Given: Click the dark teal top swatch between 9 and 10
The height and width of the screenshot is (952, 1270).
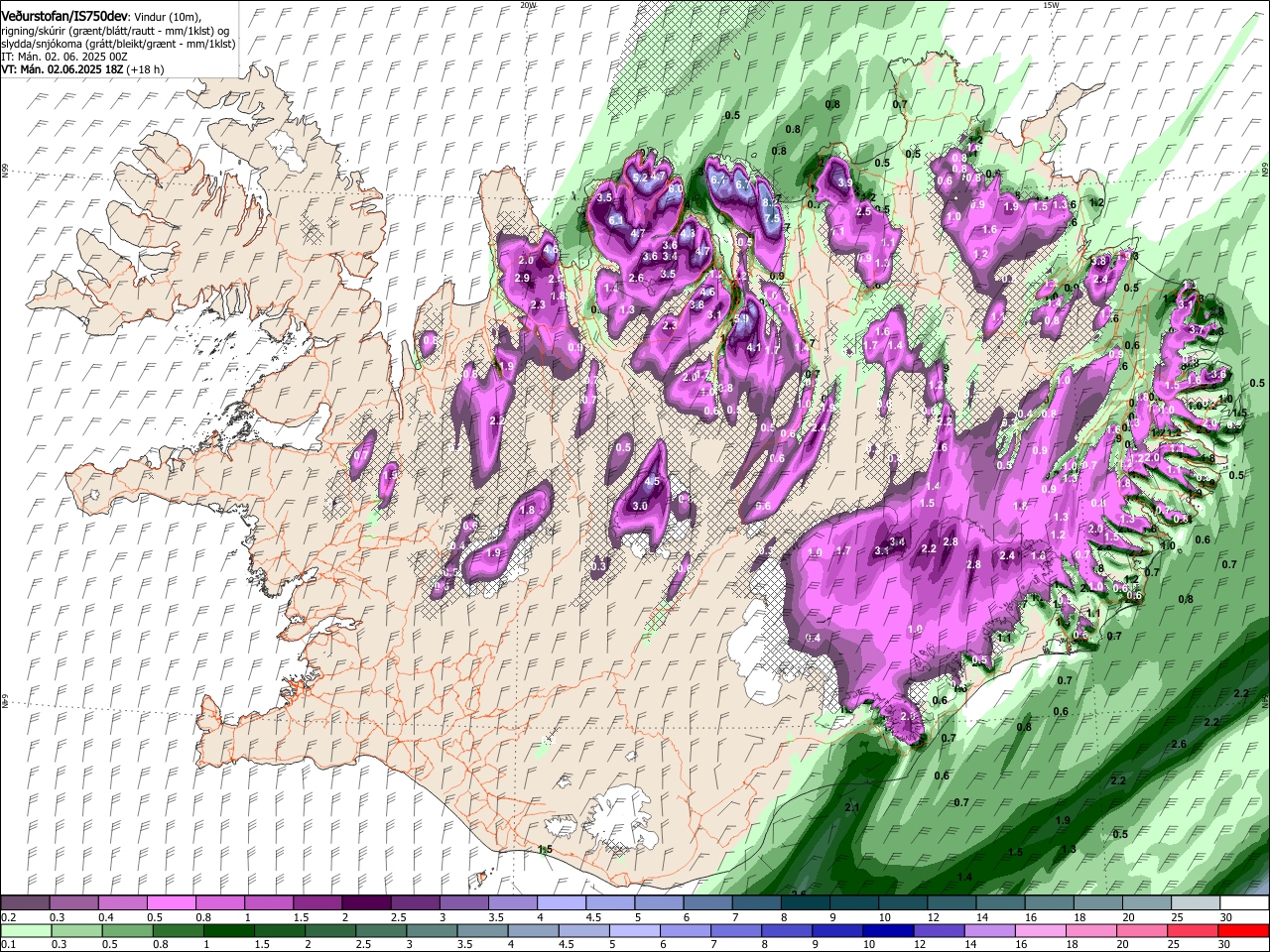Looking at the screenshot, I should click(853, 903).
